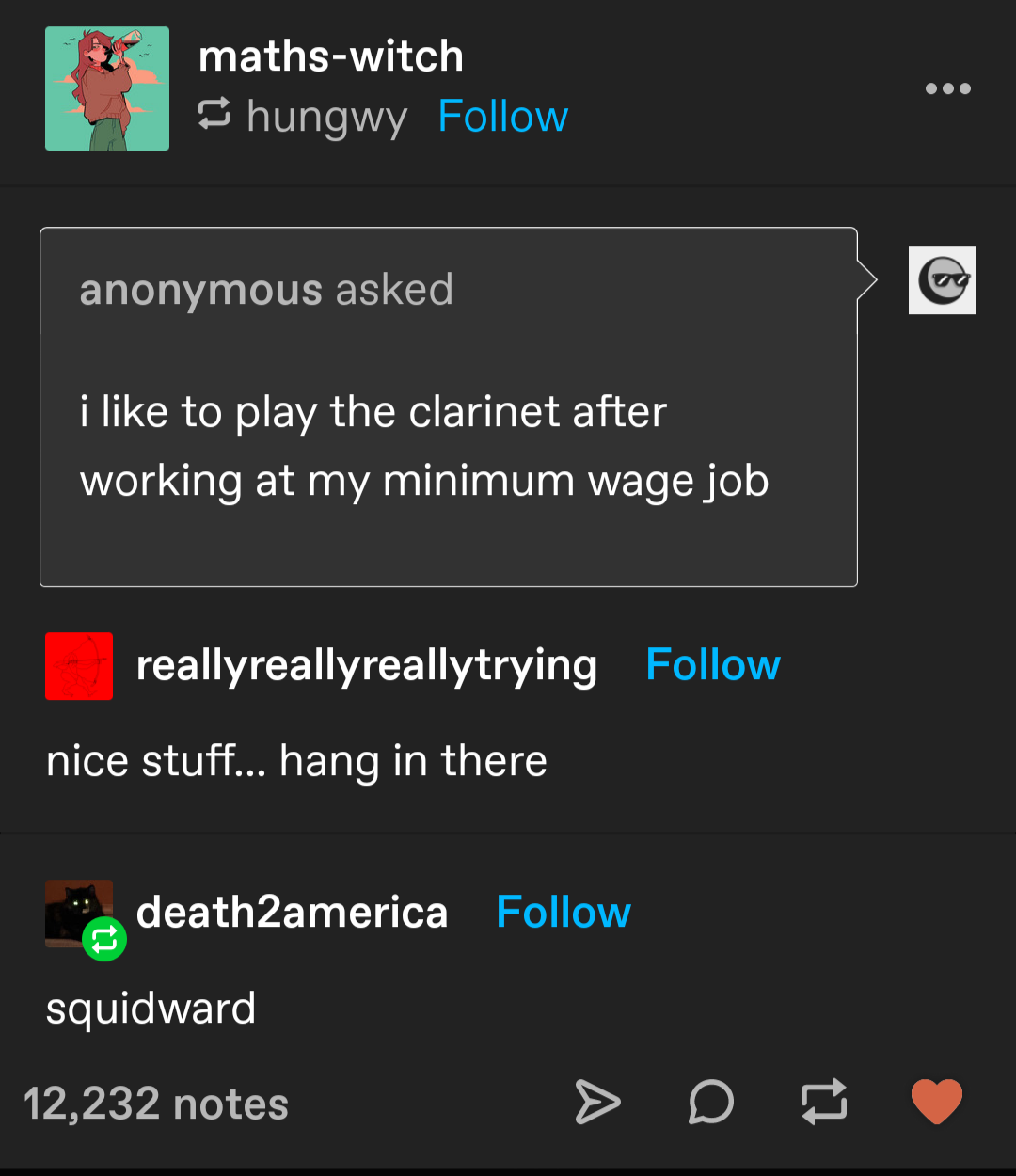Image resolution: width=1016 pixels, height=1176 pixels.
Task: Tap the send/share paper plane icon
Action: coord(597,1102)
